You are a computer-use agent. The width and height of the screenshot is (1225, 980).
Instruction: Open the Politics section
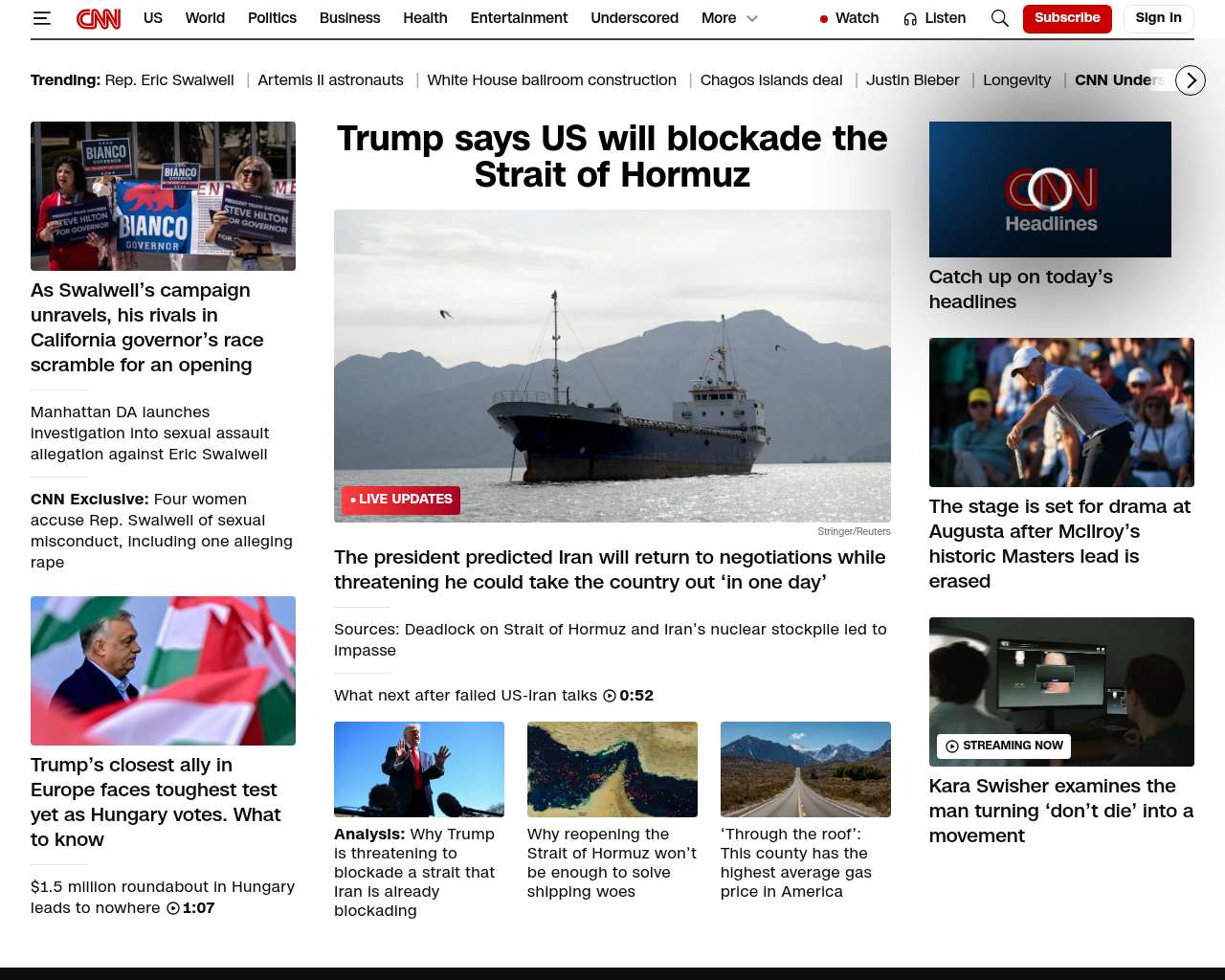(x=272, y=18)
